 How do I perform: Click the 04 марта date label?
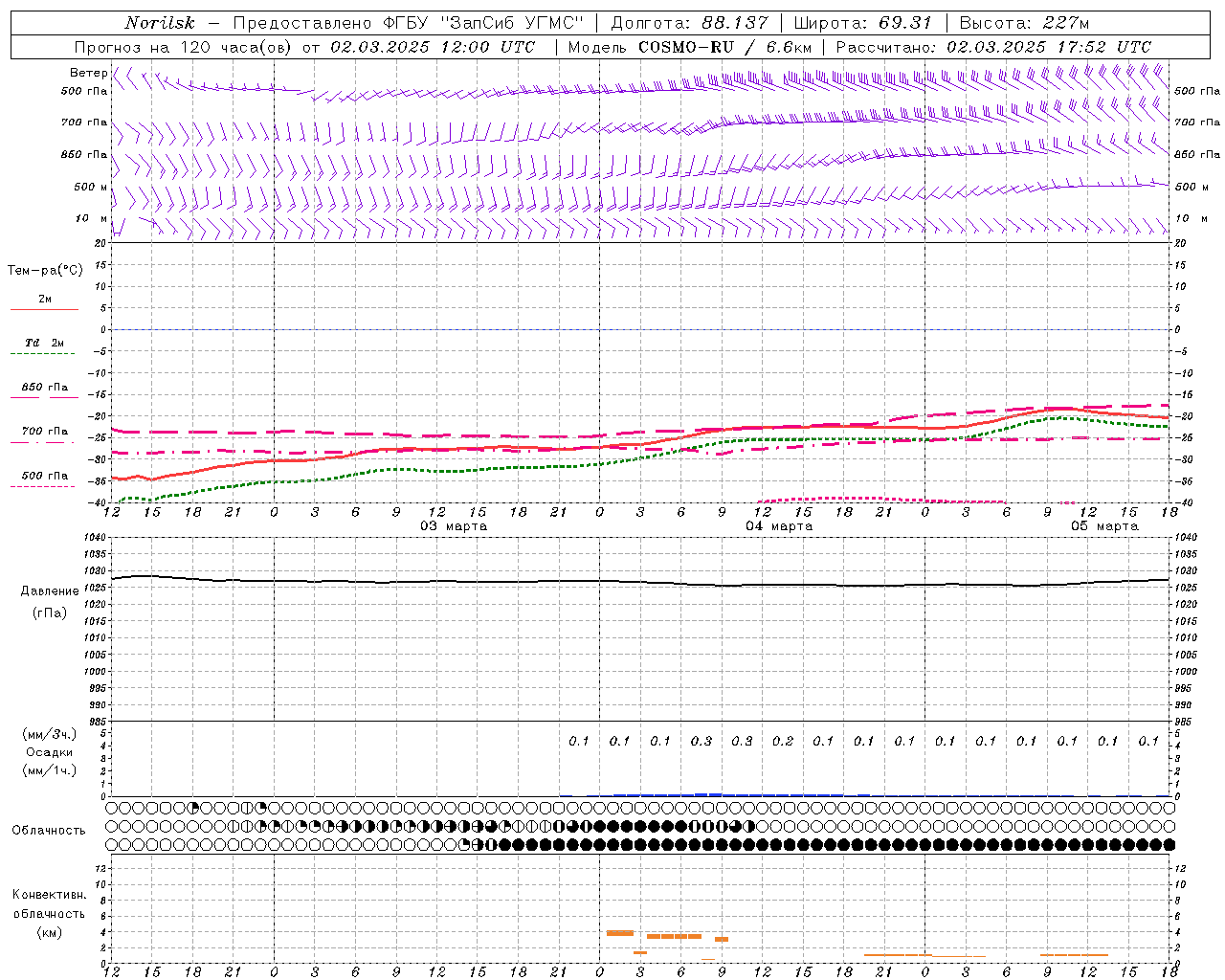779,526
